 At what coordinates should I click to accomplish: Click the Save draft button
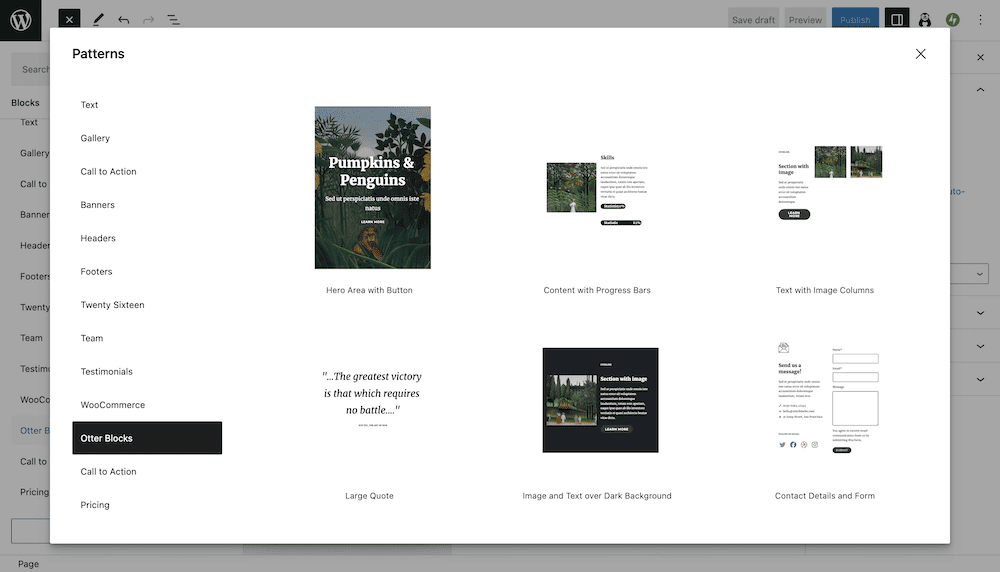(x=753, y=20)
